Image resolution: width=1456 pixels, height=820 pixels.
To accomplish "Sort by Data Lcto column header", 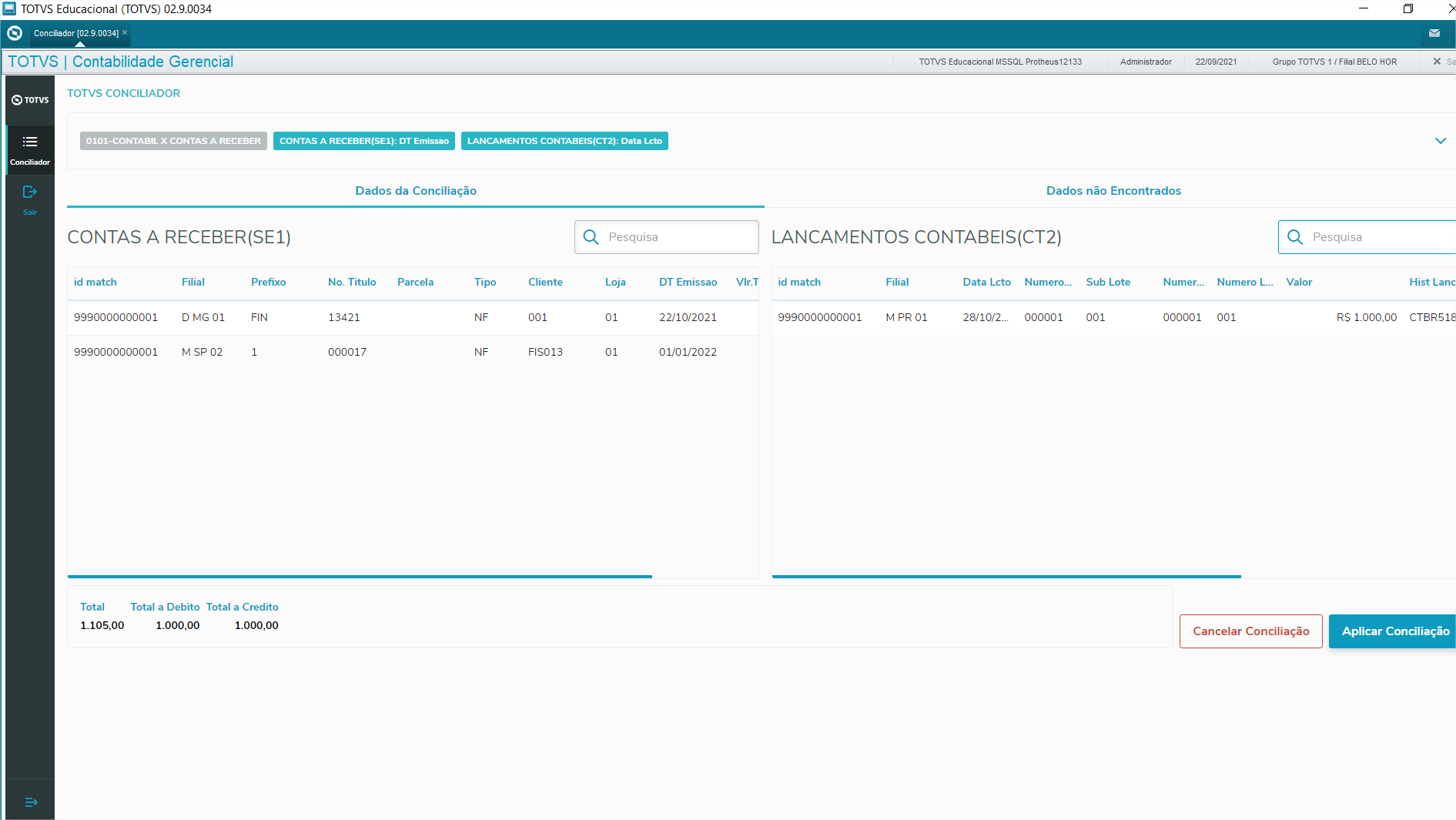I will click(x=986, y=283).
